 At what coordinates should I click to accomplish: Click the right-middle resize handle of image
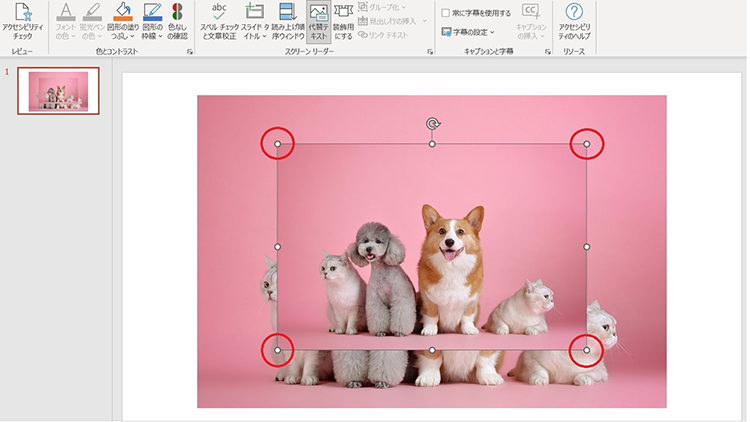(587, 246)
